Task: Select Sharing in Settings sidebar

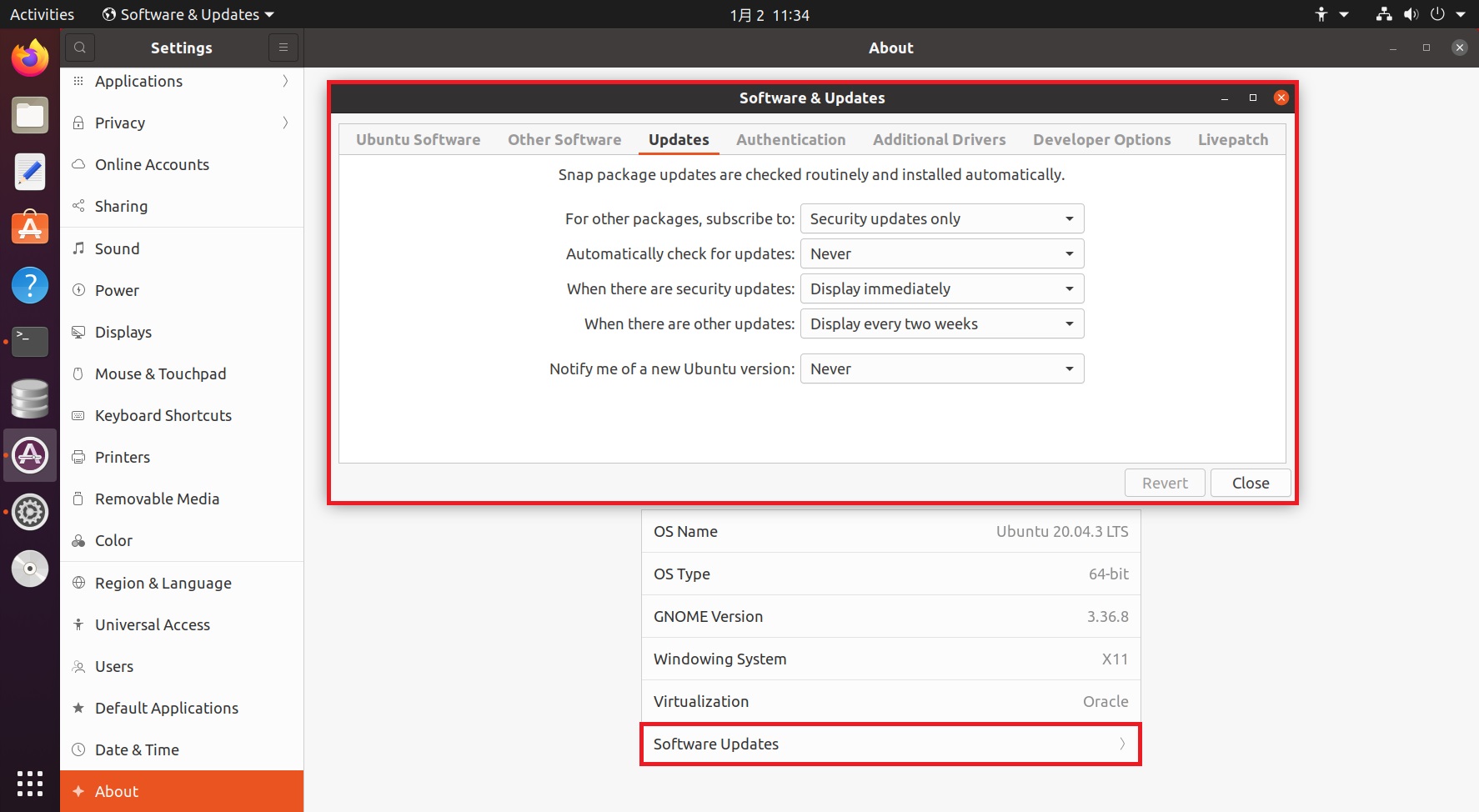Action: (x=182, y=206)
